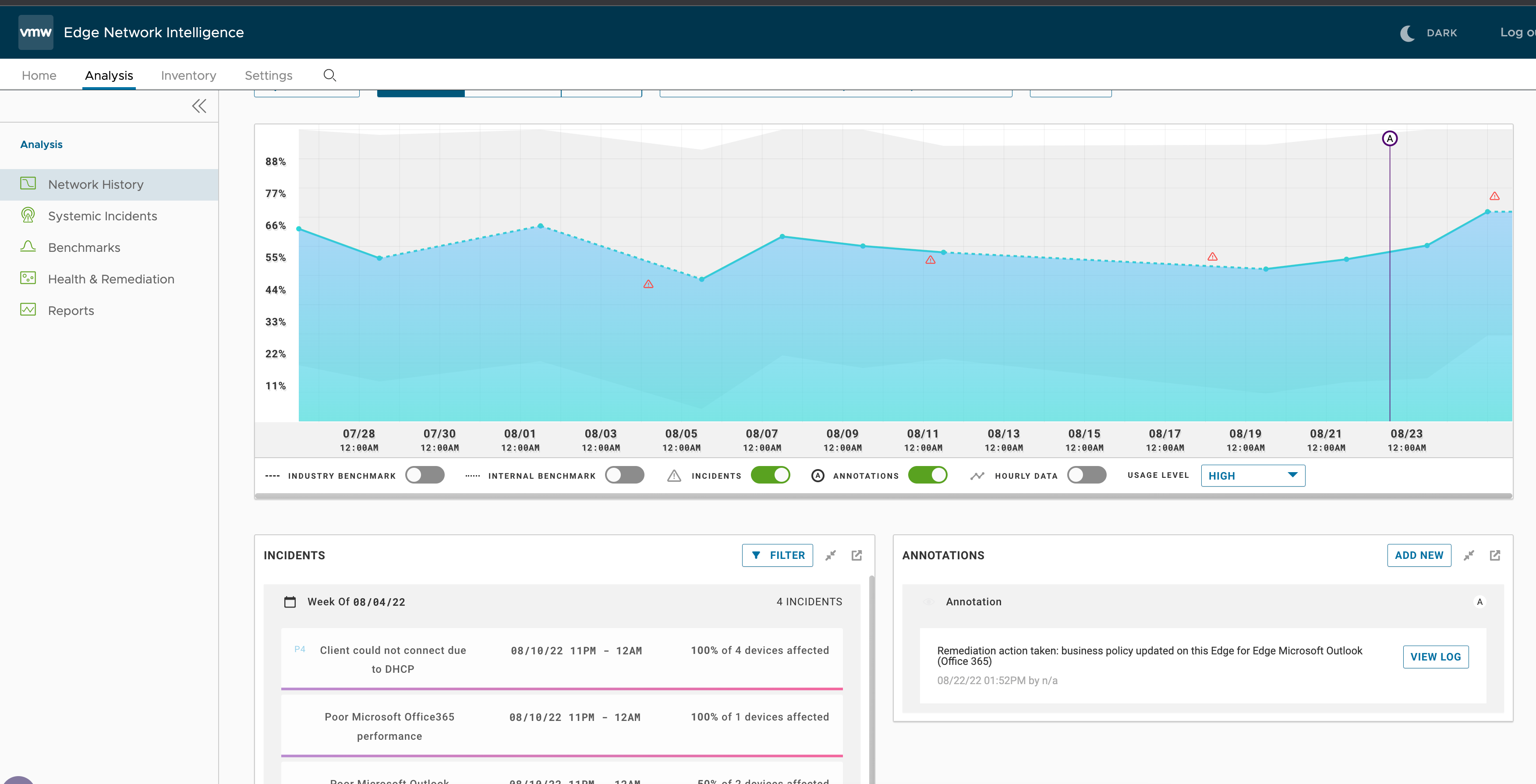Click the Analysis tab in navigation
This screenshot has height=784, width=1536.
click(x=109, y=75)
